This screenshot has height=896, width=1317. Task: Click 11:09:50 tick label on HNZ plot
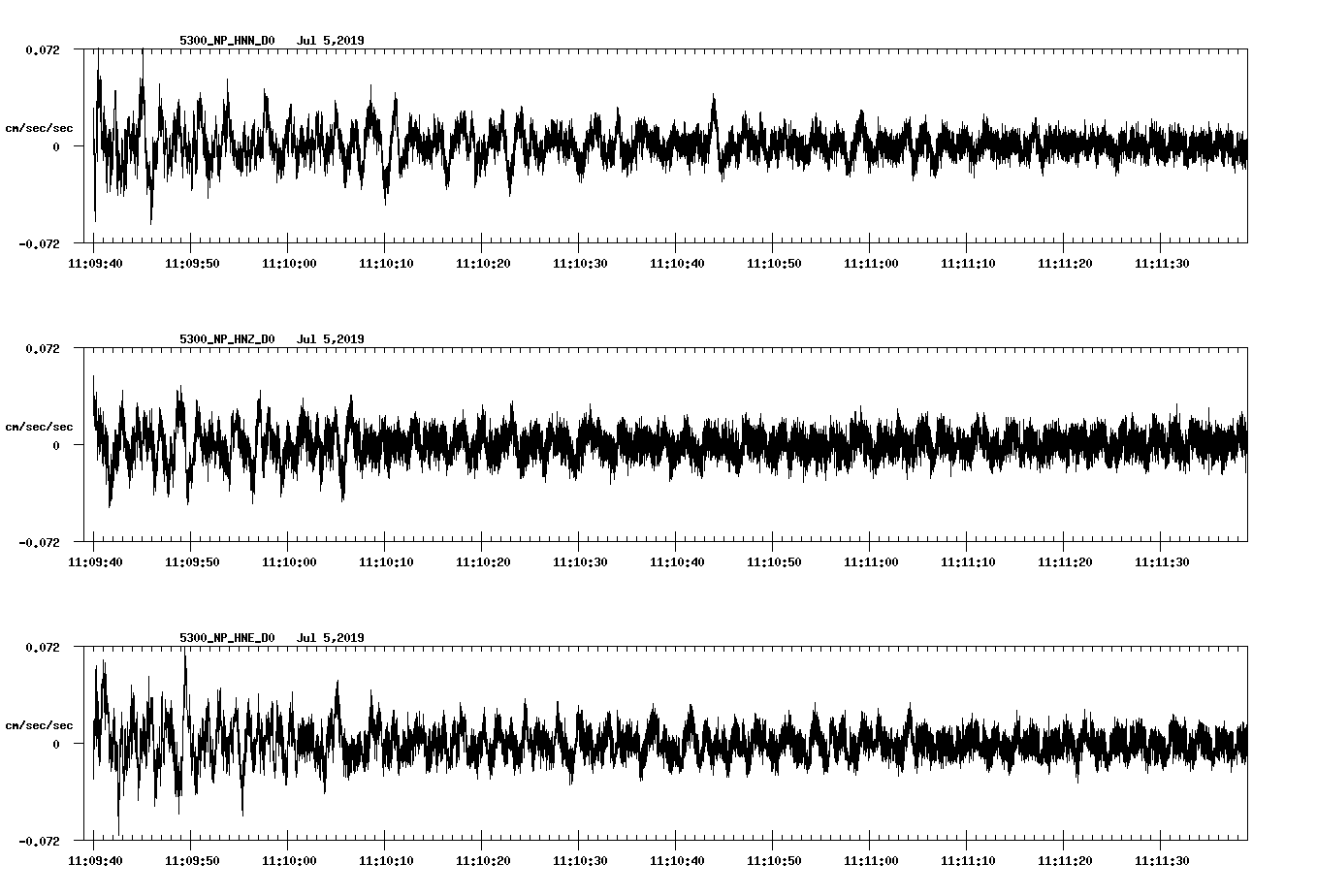191,562
